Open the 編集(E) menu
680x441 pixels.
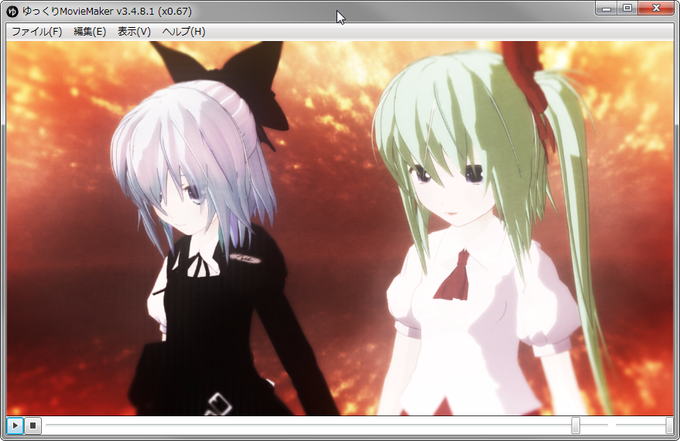coord(90,32)
